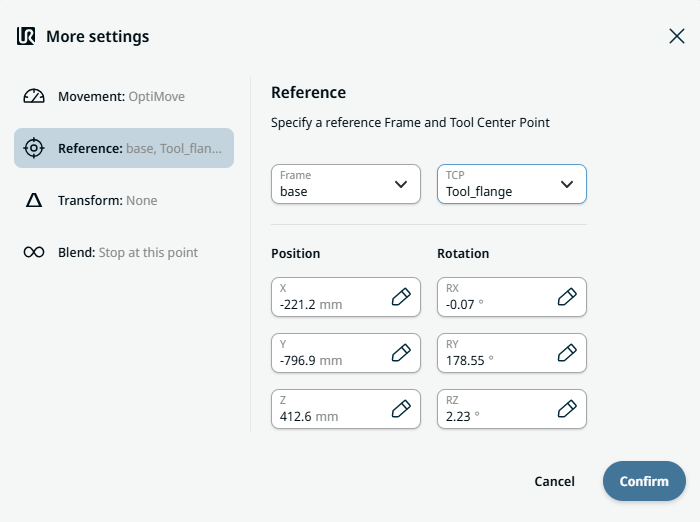Screen dimensions: 700x522
Task: Edit the RX rotation via pencil icon
Action: (566, 297)
